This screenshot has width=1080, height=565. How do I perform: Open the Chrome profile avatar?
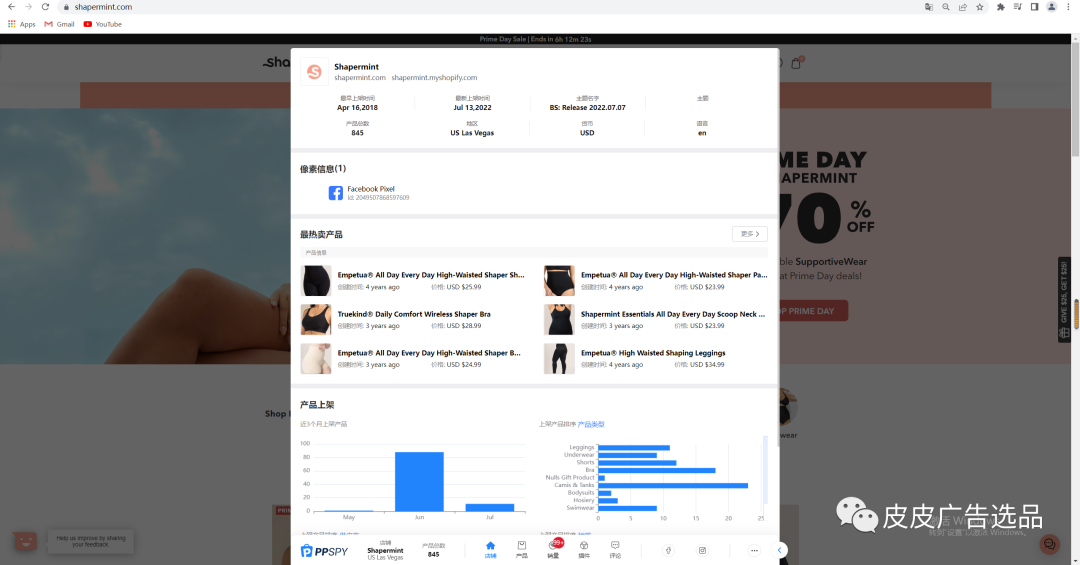click(x=1052, y=7)
